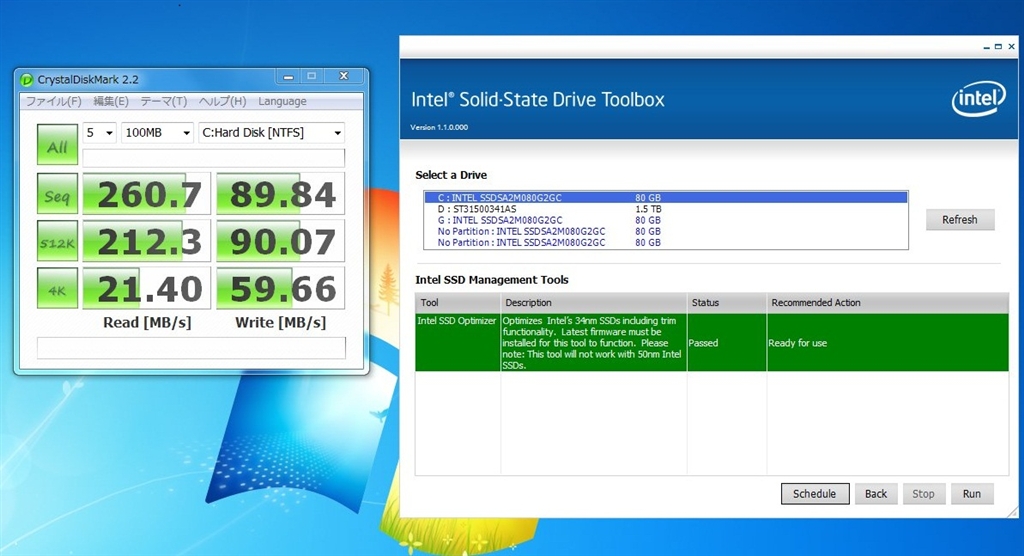Close the CrystalDiskMark window

[x=342, y=76]
